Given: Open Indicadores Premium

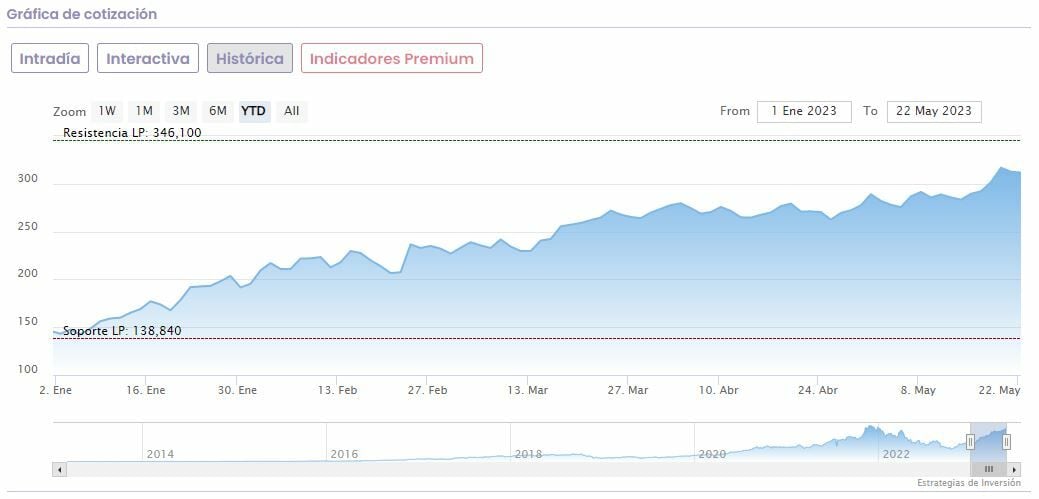Looking at the screenshot, I should click(392, 58).
